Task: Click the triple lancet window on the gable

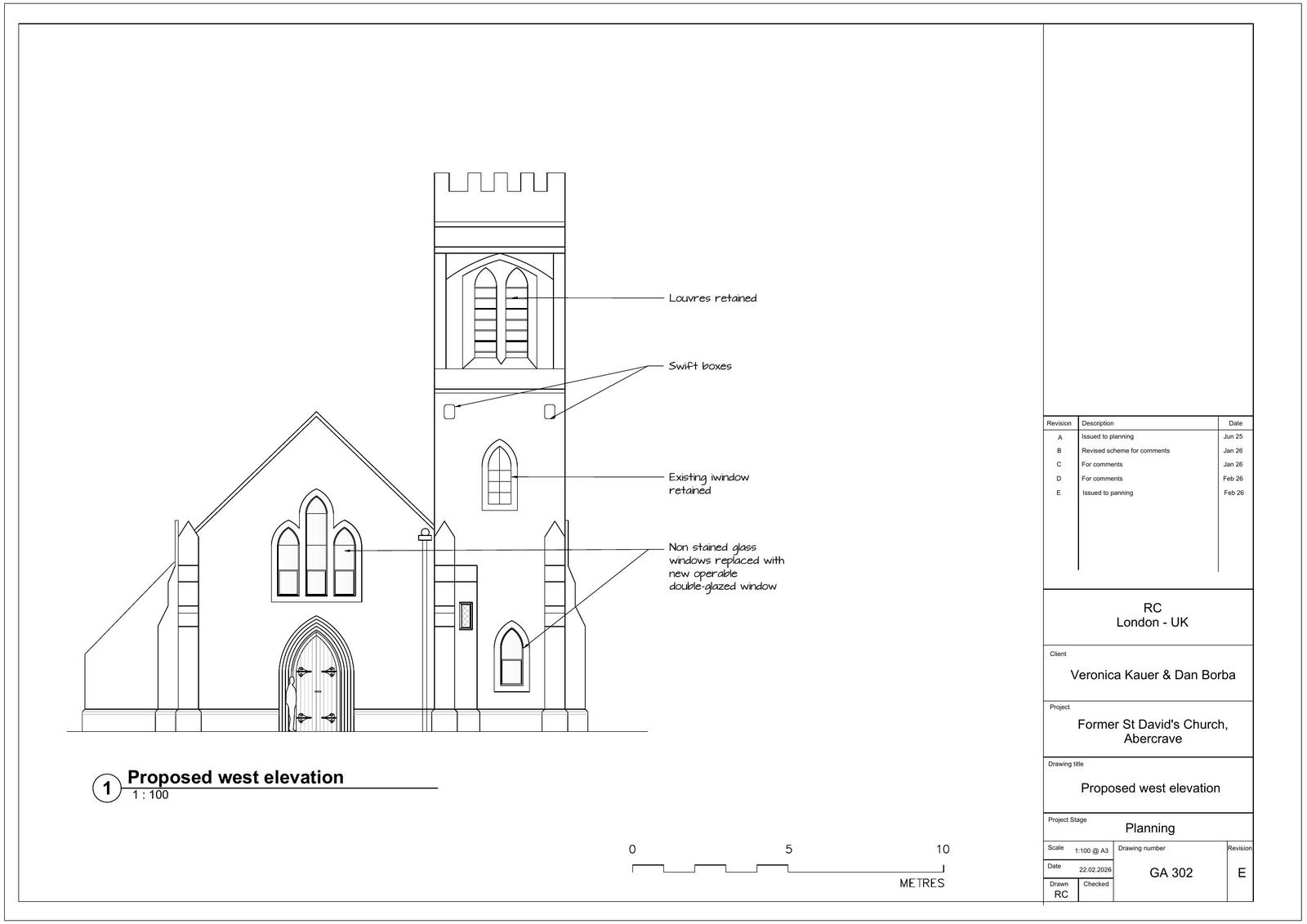Action: [x=316, y=549]
